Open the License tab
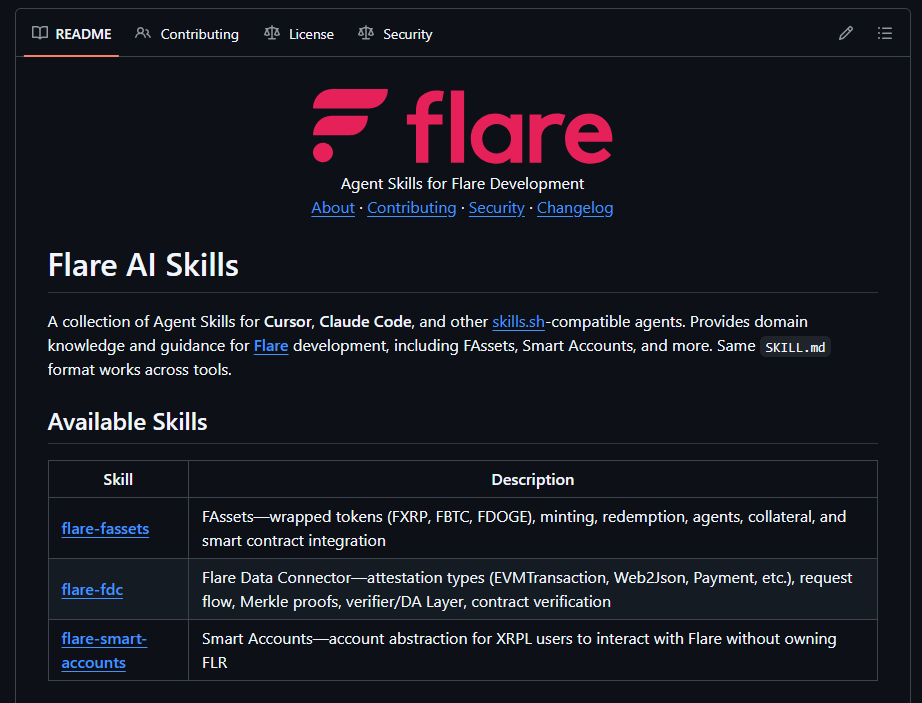 [311, 33]
